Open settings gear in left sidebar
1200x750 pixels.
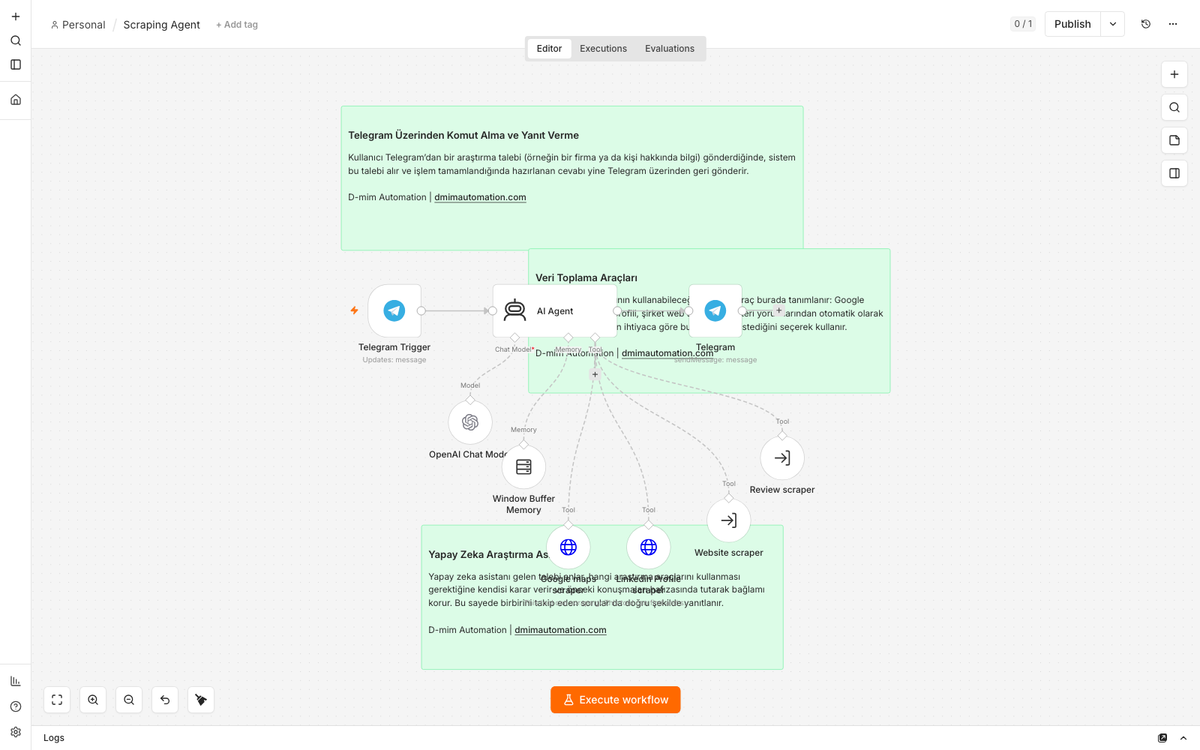click(x=15, y=732)
